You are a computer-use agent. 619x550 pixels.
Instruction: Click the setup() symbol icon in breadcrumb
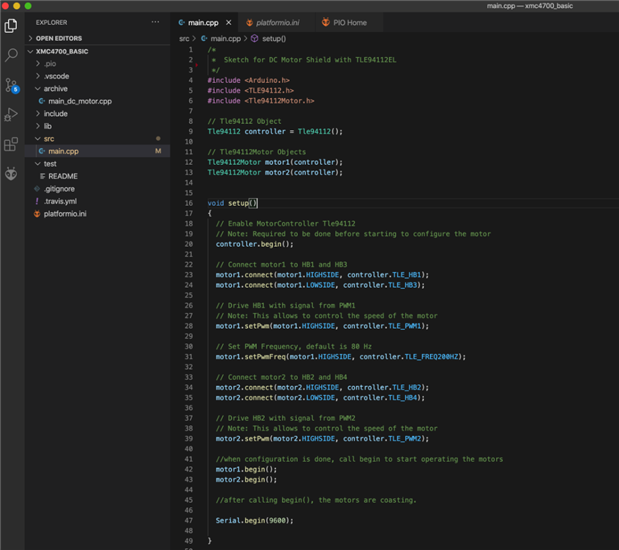[x=255, y=38]
